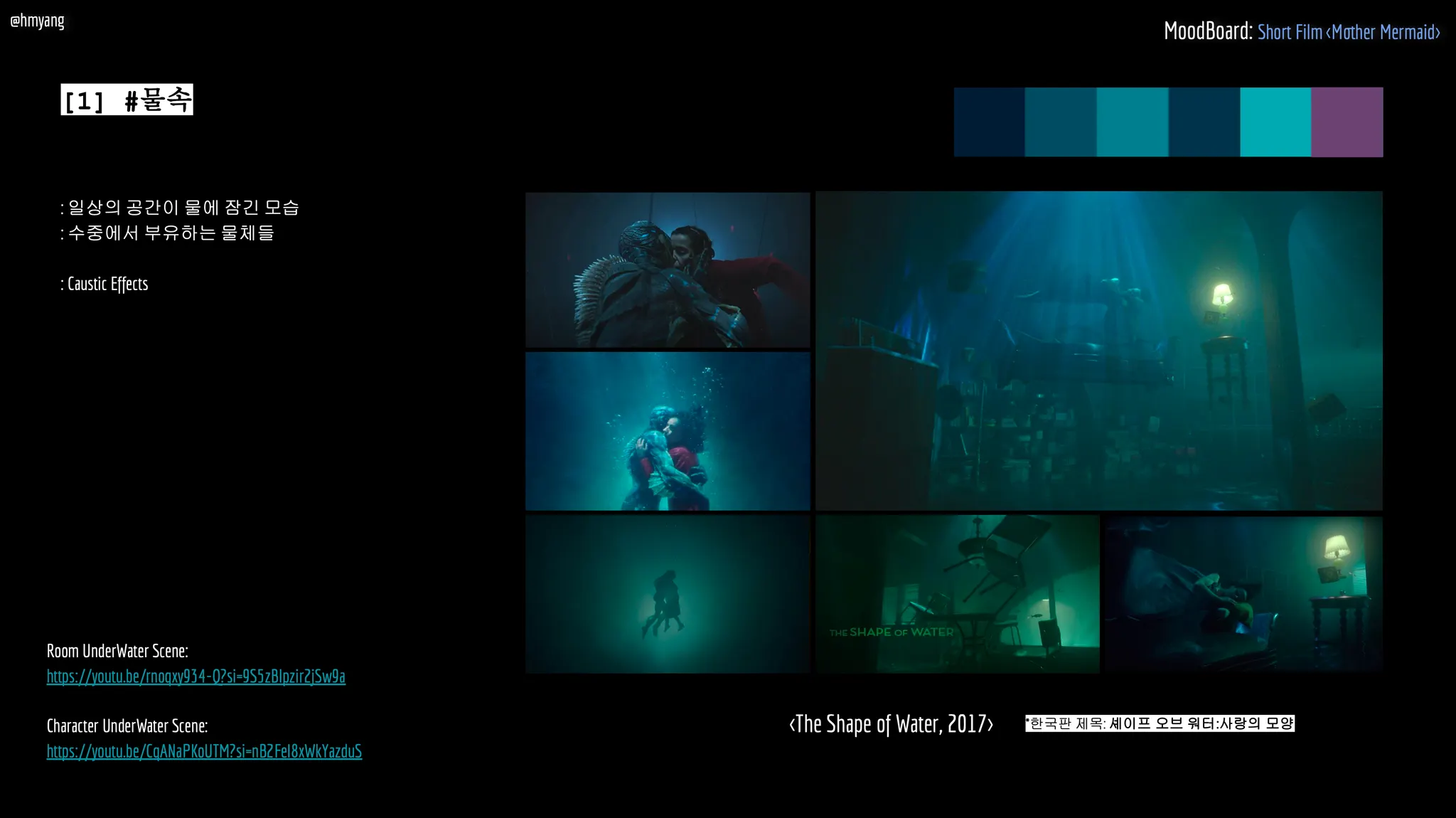This screenshot has width=1456, height=818.
Task: Select the purple palette swatch
Action: 1347,122
